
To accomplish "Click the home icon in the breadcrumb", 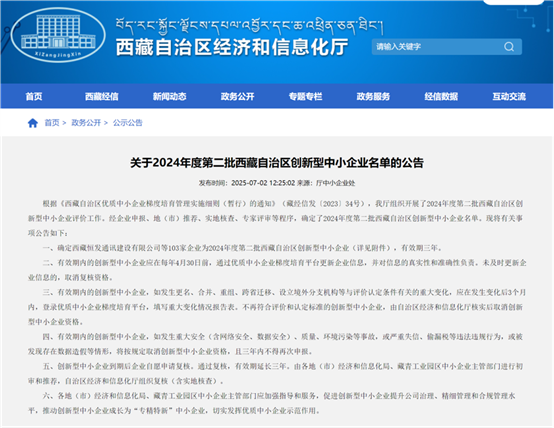I will coord(33,123).
